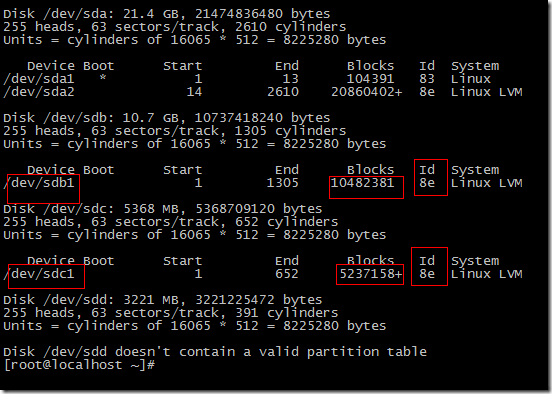Click 'Linux LVM' on the /dev/sda2 row
Viewport: 552px width, 394px height.
click(487, 92)
